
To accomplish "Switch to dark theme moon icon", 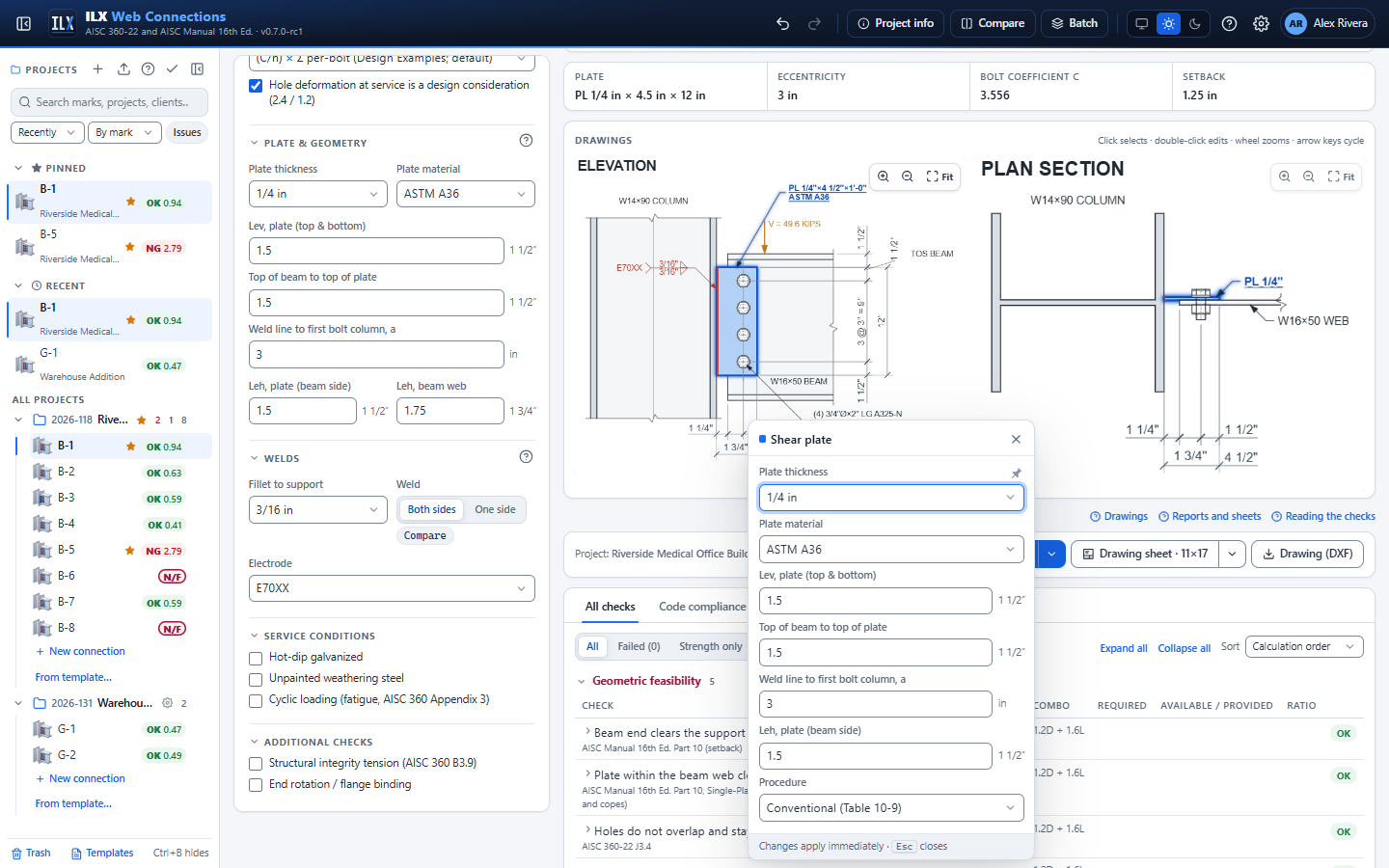I will coord(1195,23).
